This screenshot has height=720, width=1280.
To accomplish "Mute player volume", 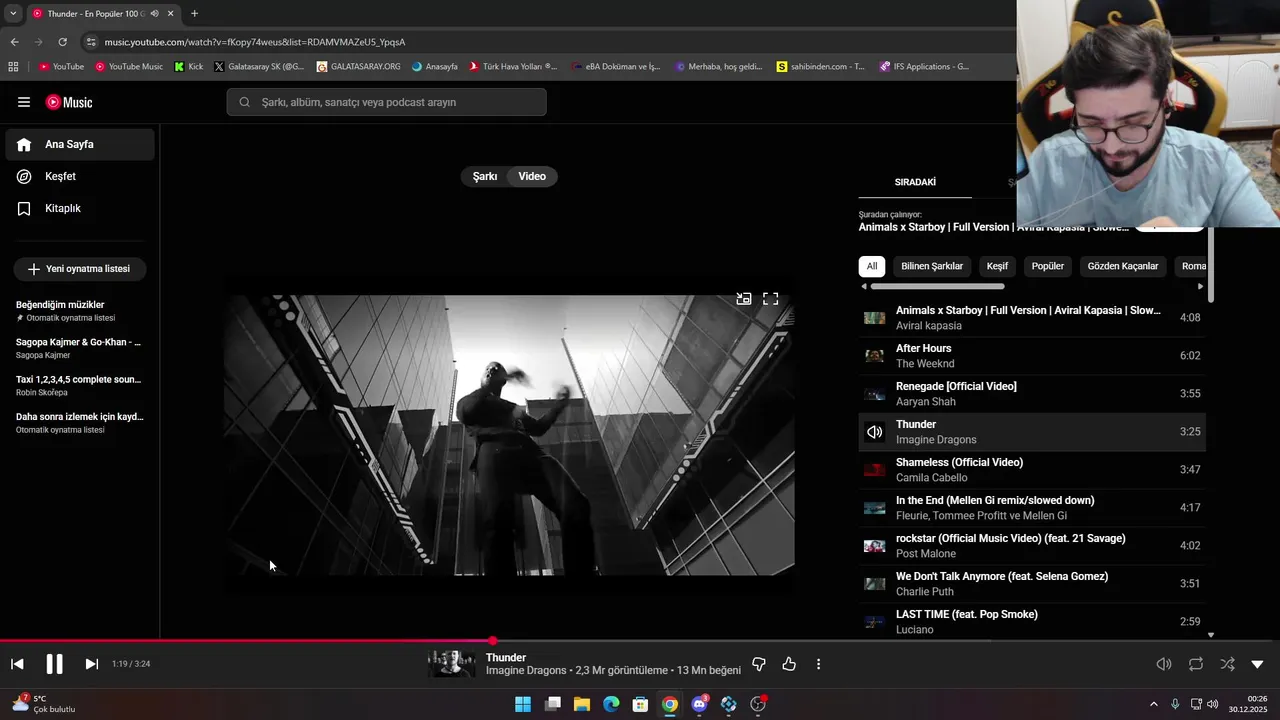I will [x=1164, y=664].
